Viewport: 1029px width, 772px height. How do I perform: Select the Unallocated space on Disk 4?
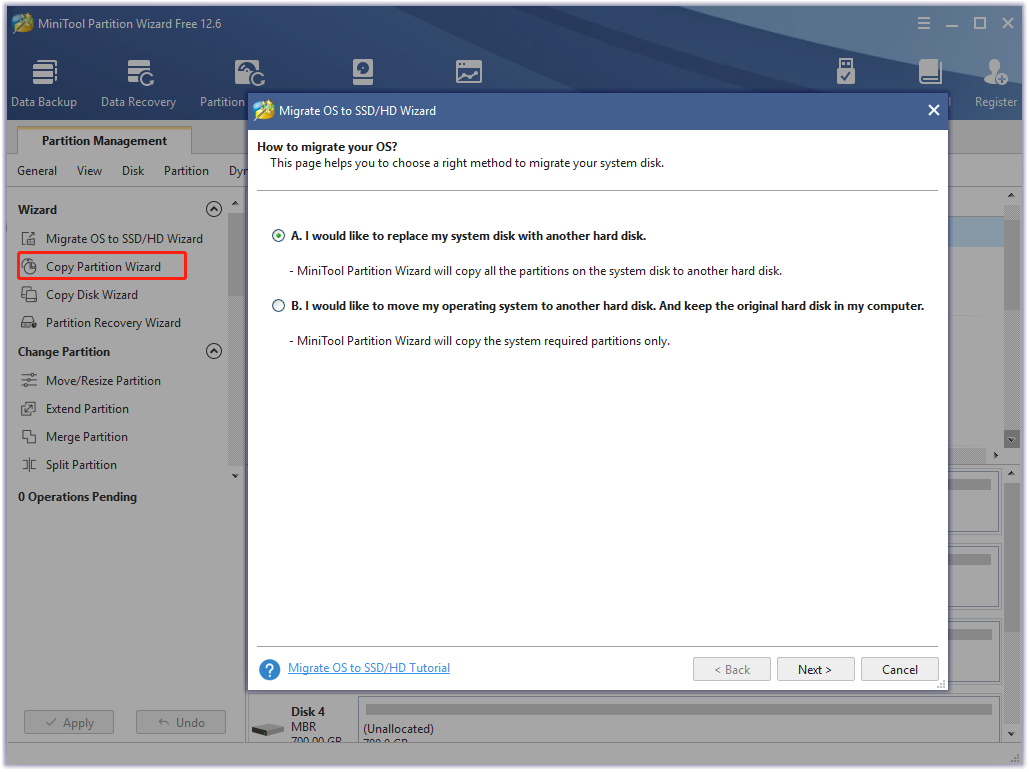(x=679, y=721)
